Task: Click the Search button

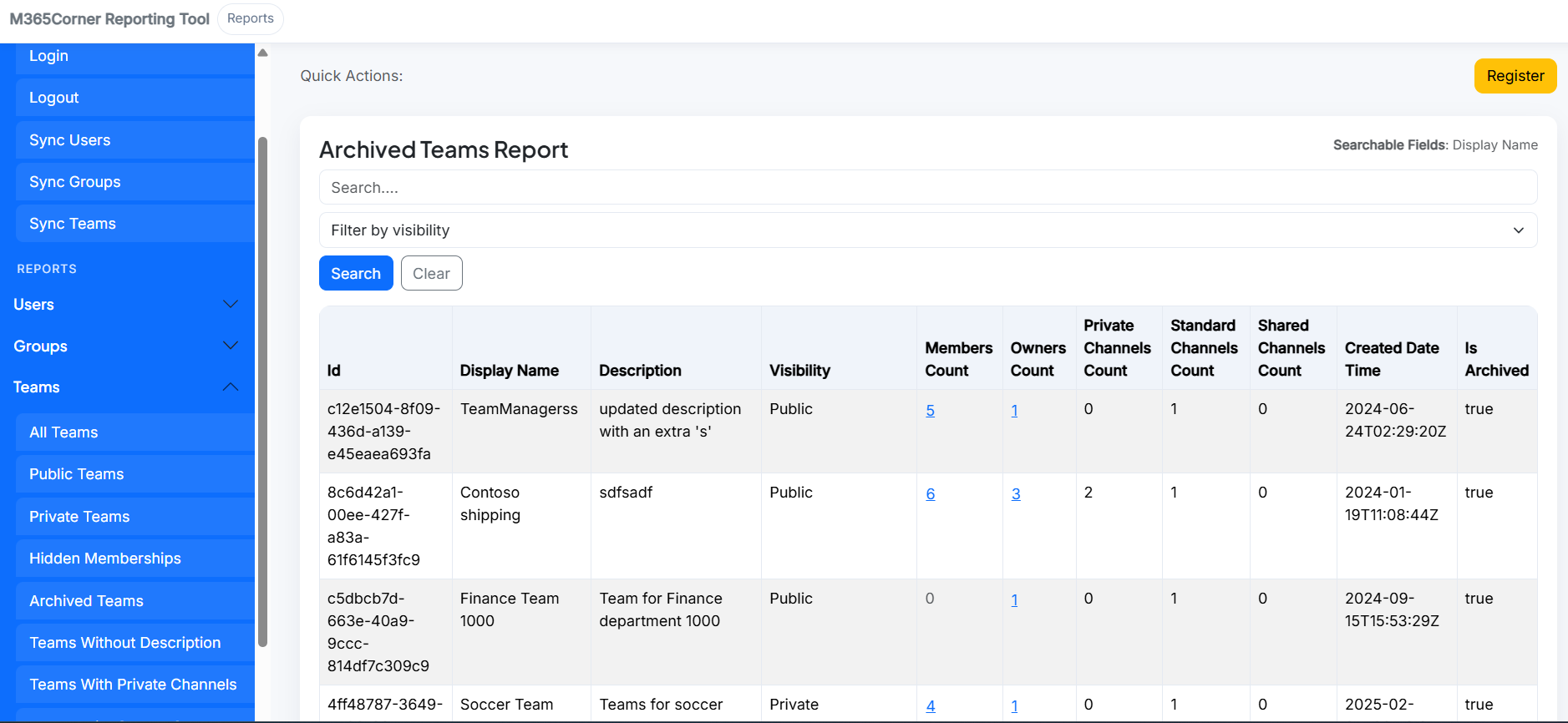Action: tap(355, 274)
